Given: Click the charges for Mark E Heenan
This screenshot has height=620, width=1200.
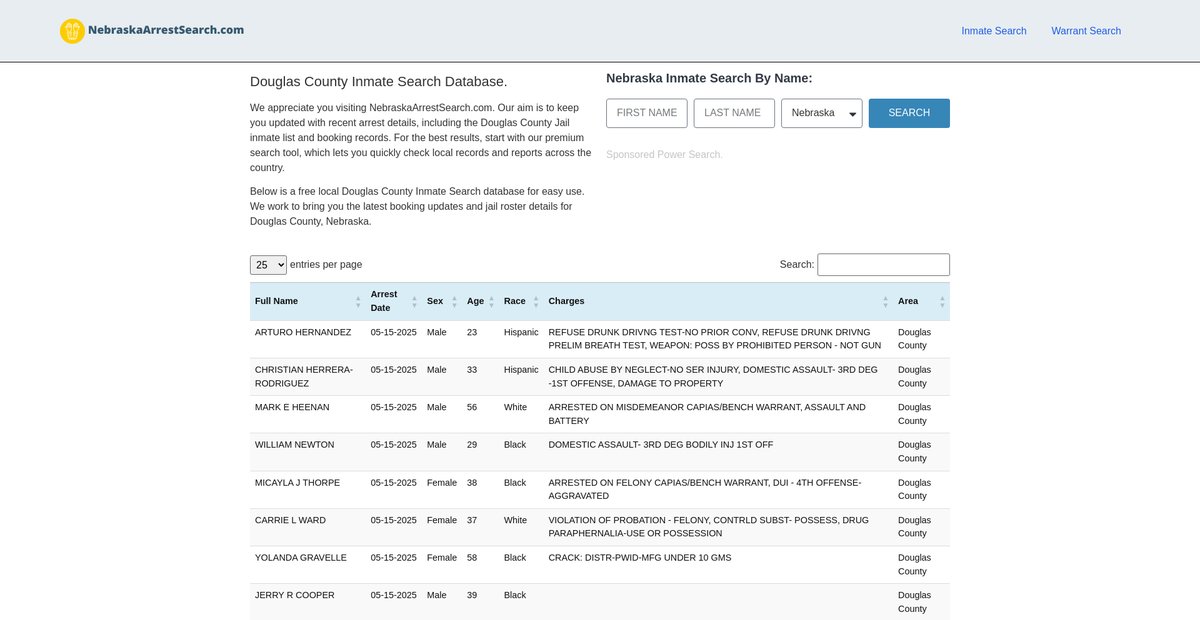Looking at the screenshot, I should coord(707,414).
